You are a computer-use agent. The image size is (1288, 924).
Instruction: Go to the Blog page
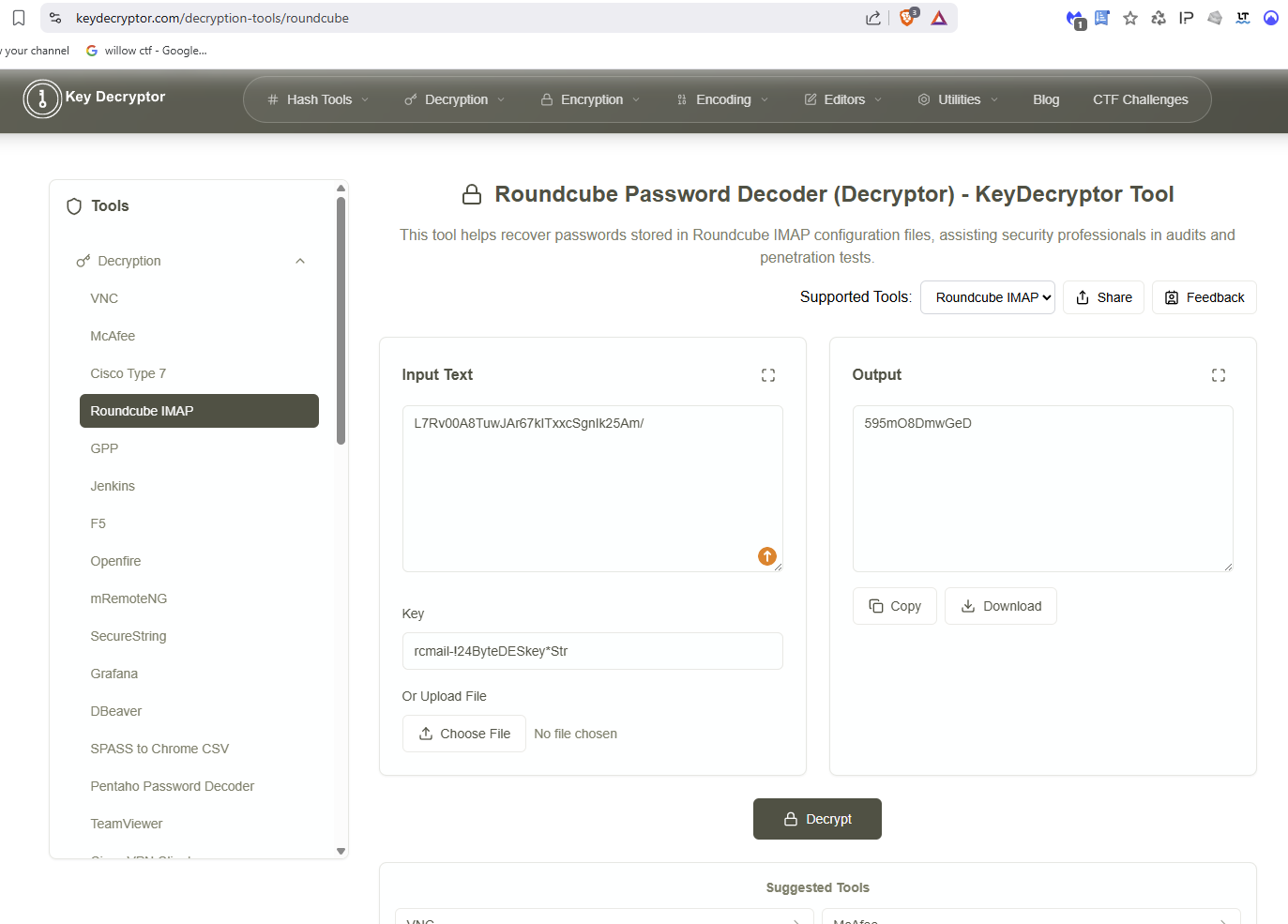coord(1046,99)
